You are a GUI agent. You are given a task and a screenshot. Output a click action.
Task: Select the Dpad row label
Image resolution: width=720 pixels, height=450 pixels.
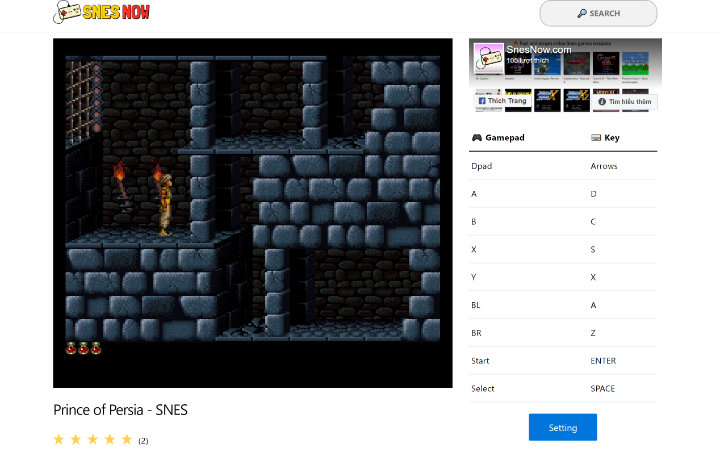481,166
